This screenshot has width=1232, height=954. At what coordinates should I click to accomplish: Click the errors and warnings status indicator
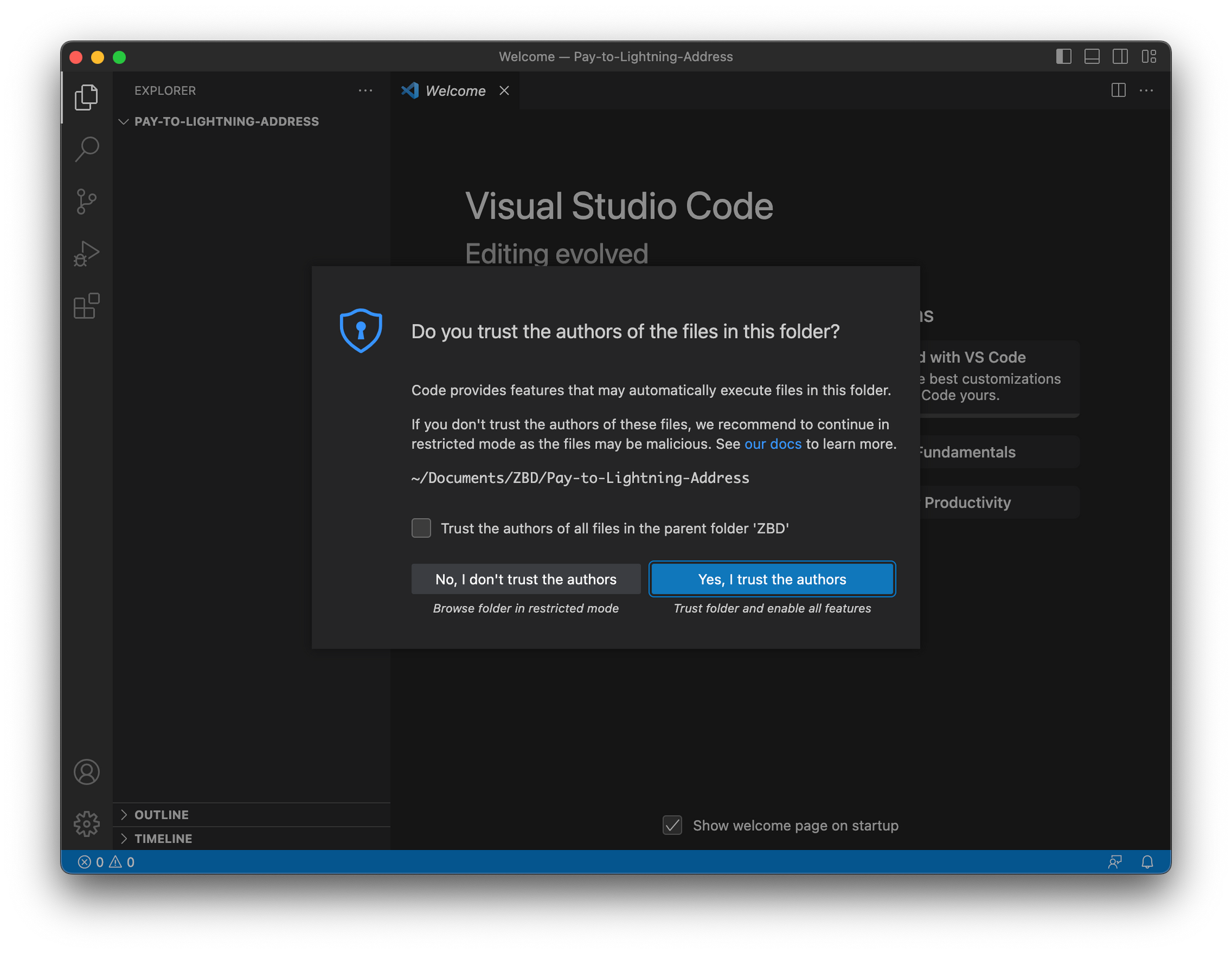click(x=107, y=862)
